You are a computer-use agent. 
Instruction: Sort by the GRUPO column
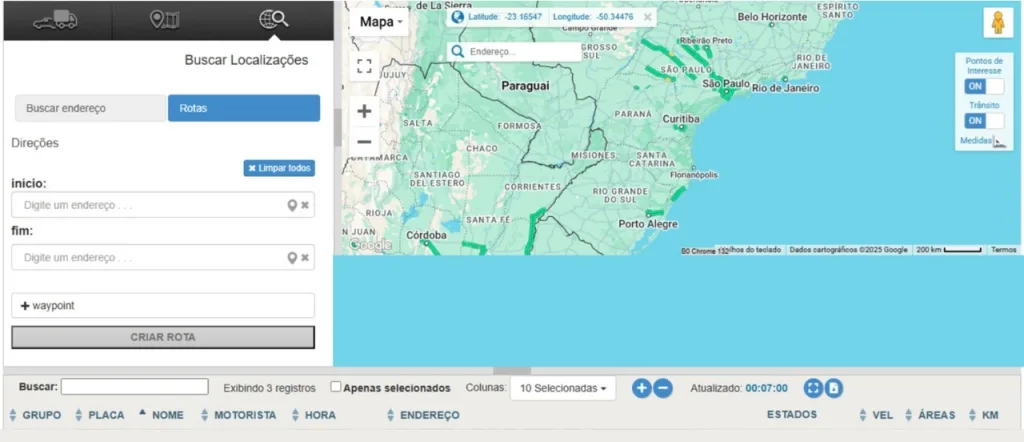point(36,415)
